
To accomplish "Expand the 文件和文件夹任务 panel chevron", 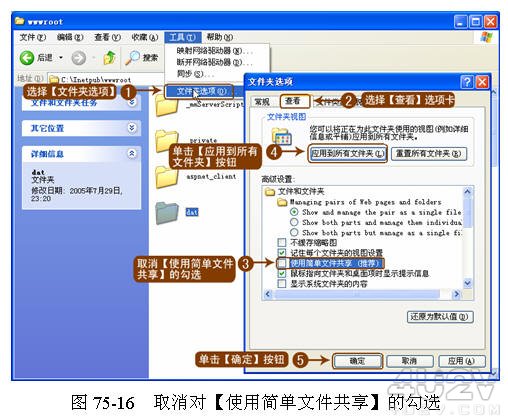I will (132, 102).
